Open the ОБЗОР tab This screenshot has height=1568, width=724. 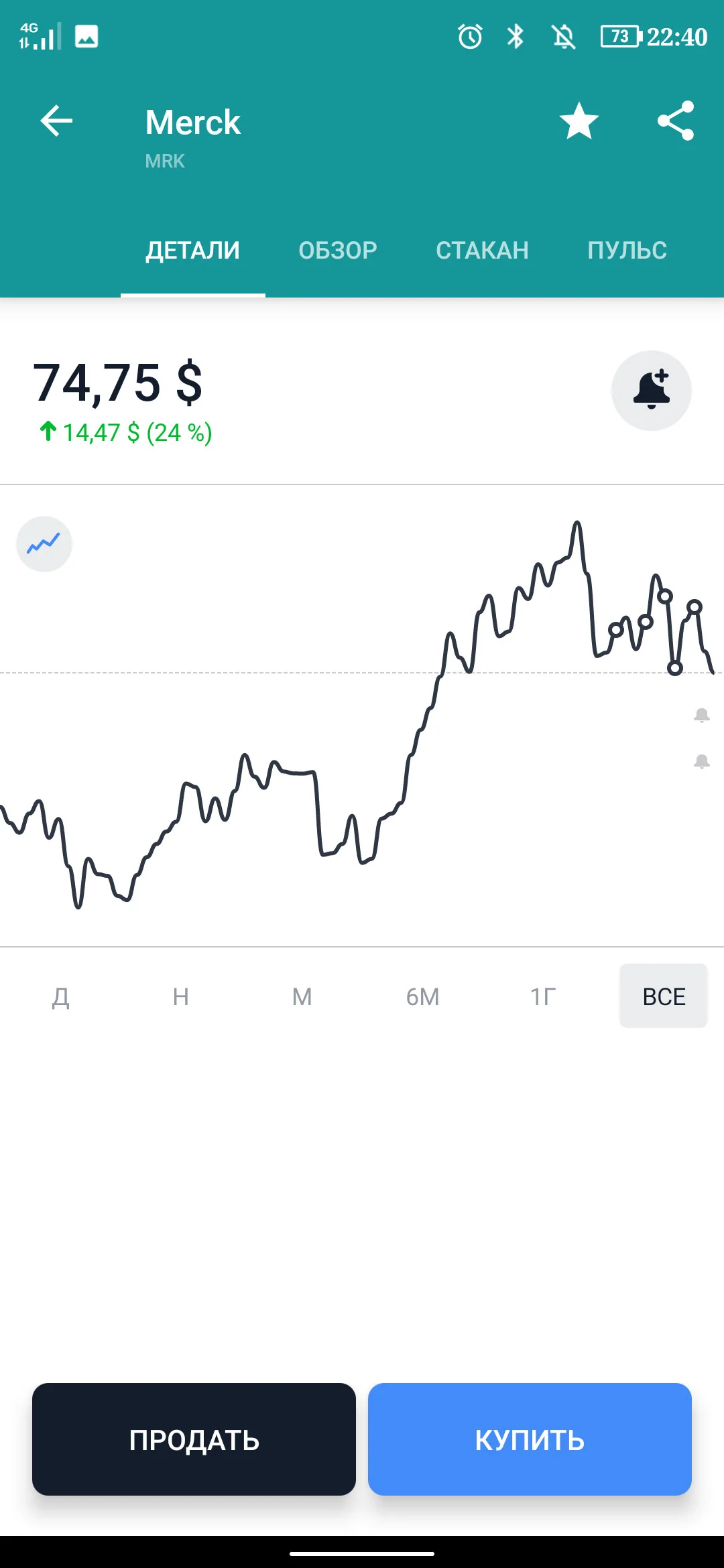[x=338, y=251]
